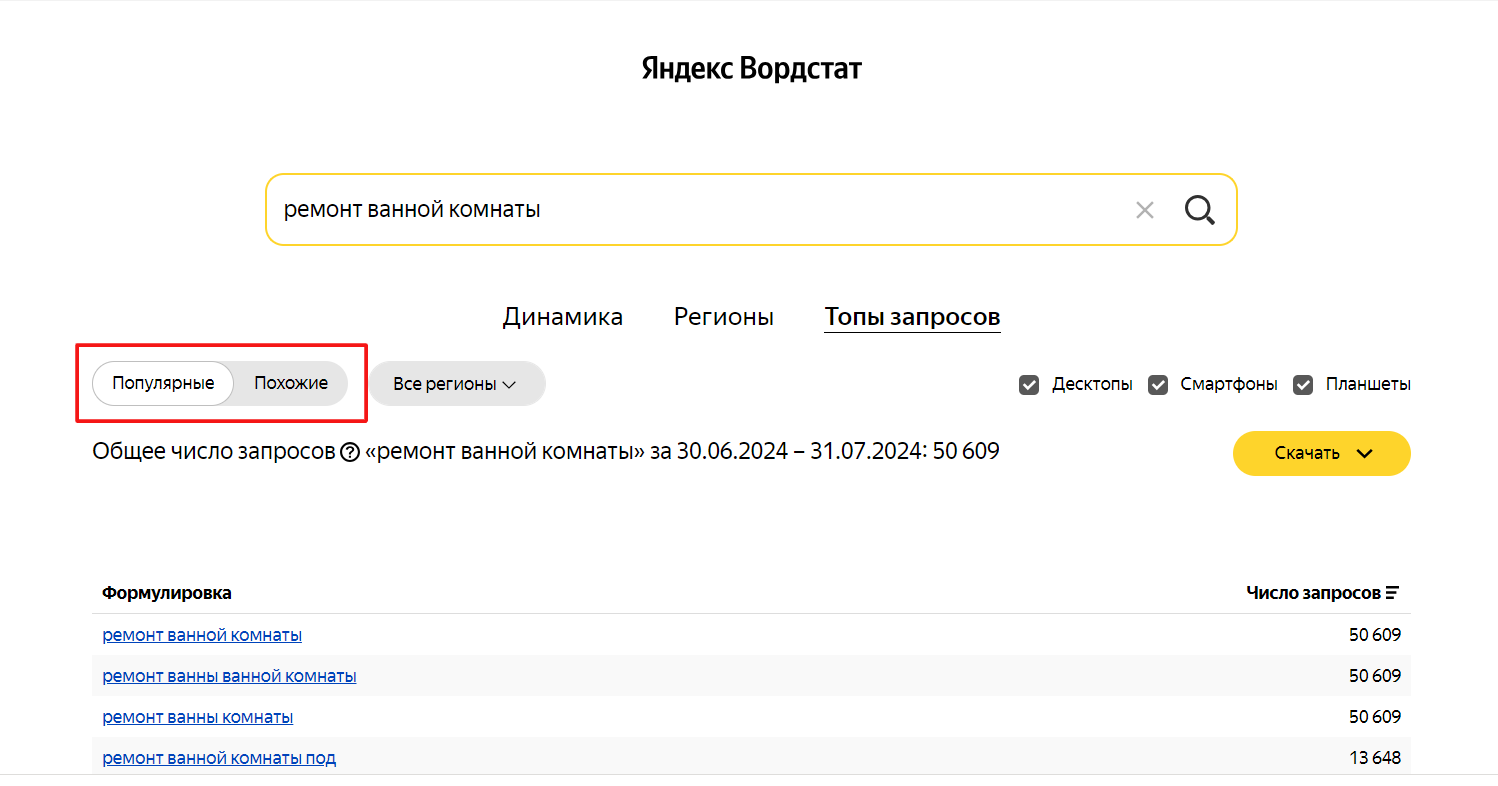The width and height of the screenshot is (1498, 786).
Task: Click the Яндекс Вордстат logo title
Action: [x=751, y=69]
